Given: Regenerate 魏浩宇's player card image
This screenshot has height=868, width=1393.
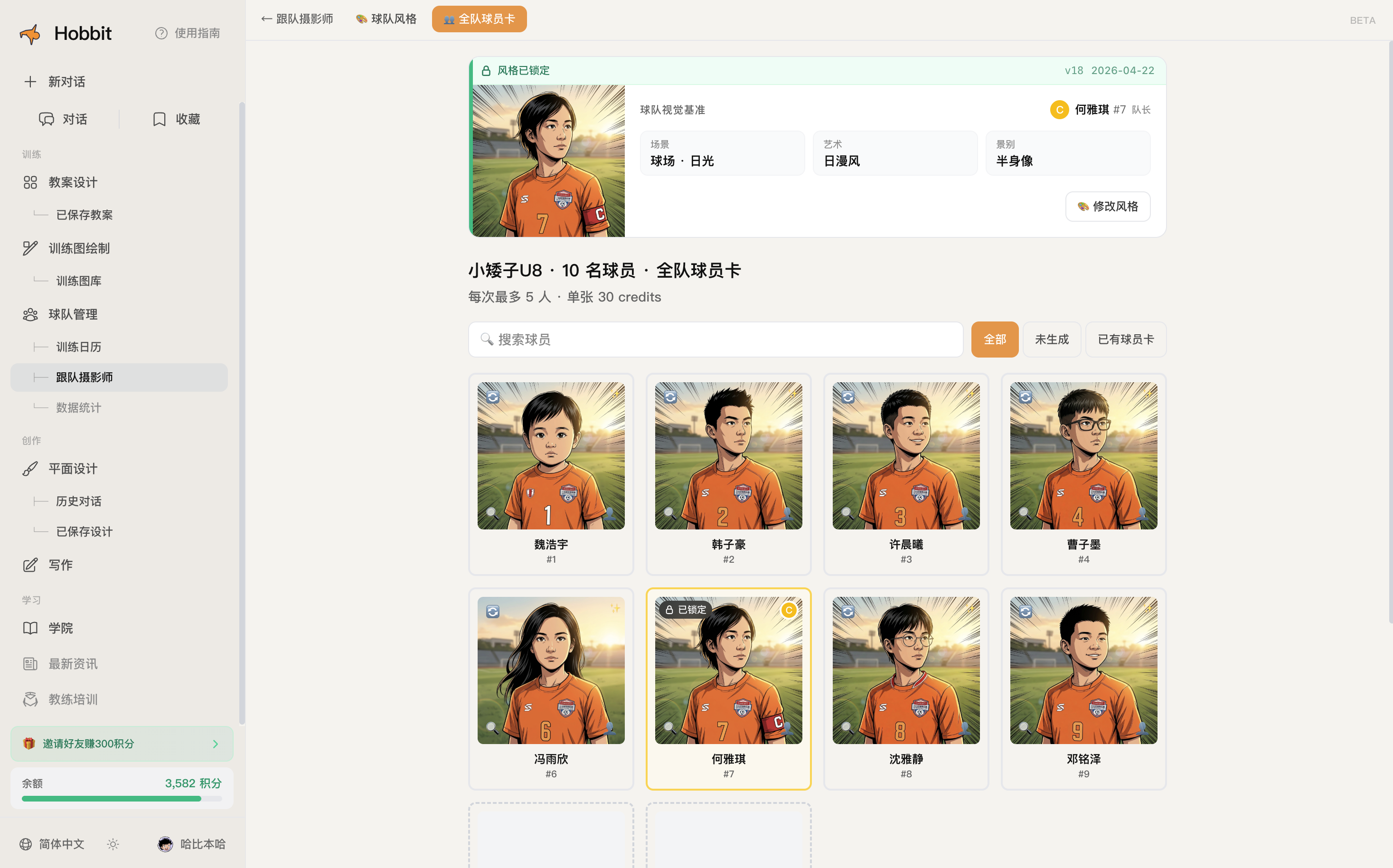Looking at the screenshot, I should pyautogui.click(x=493, y=396).
